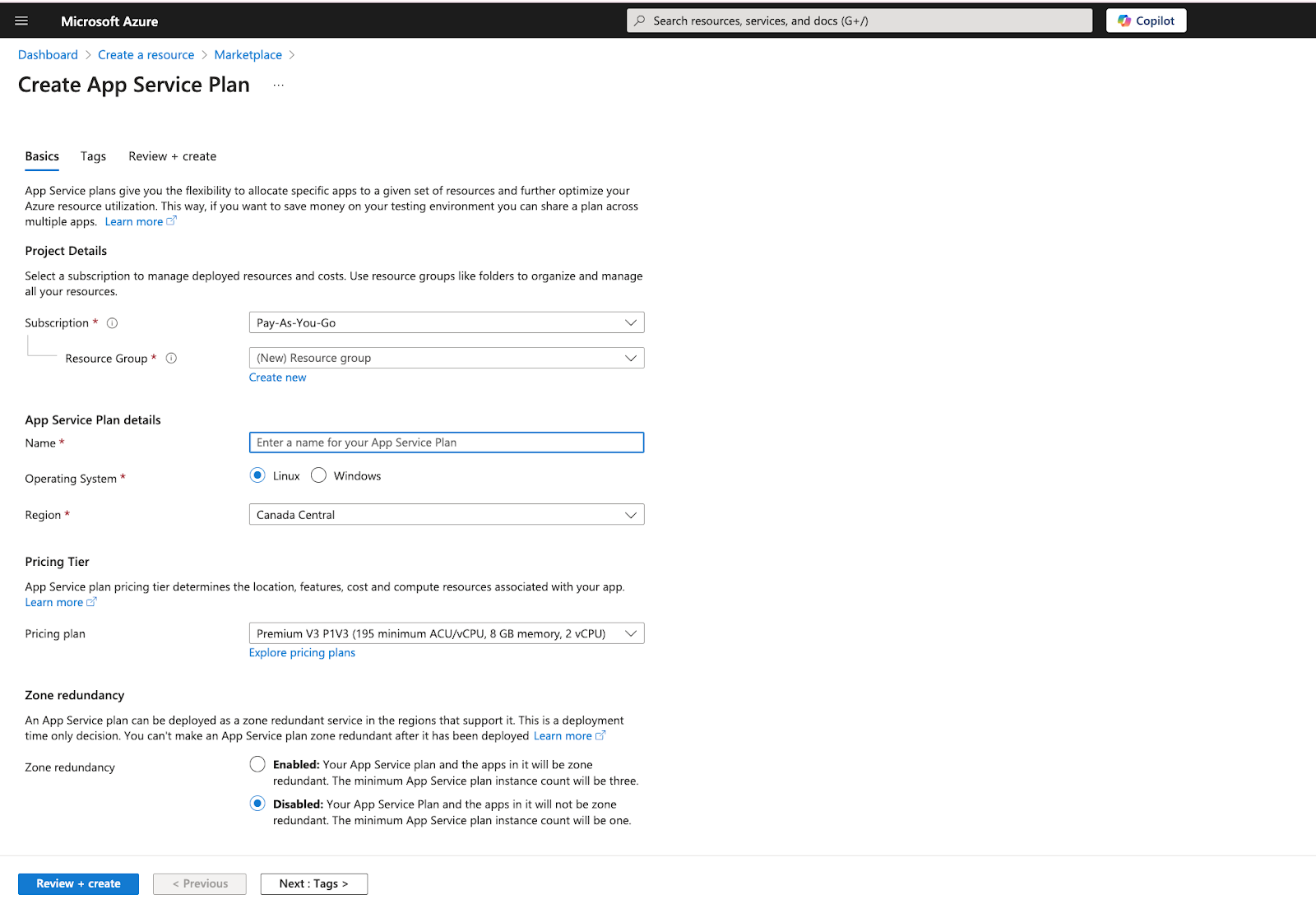Image resolution: width=1316 pixels, height=913 pixels.
Task: Click the Zone redundancy section heading
Action: tap(75, 696)
